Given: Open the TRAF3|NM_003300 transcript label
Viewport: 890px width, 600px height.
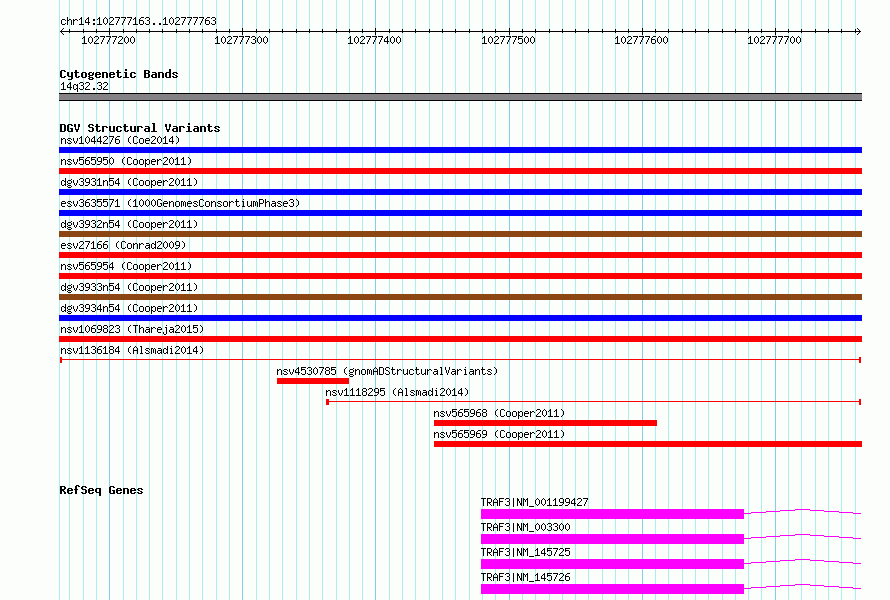Looking at the screenshot, I should coord(525,527).
